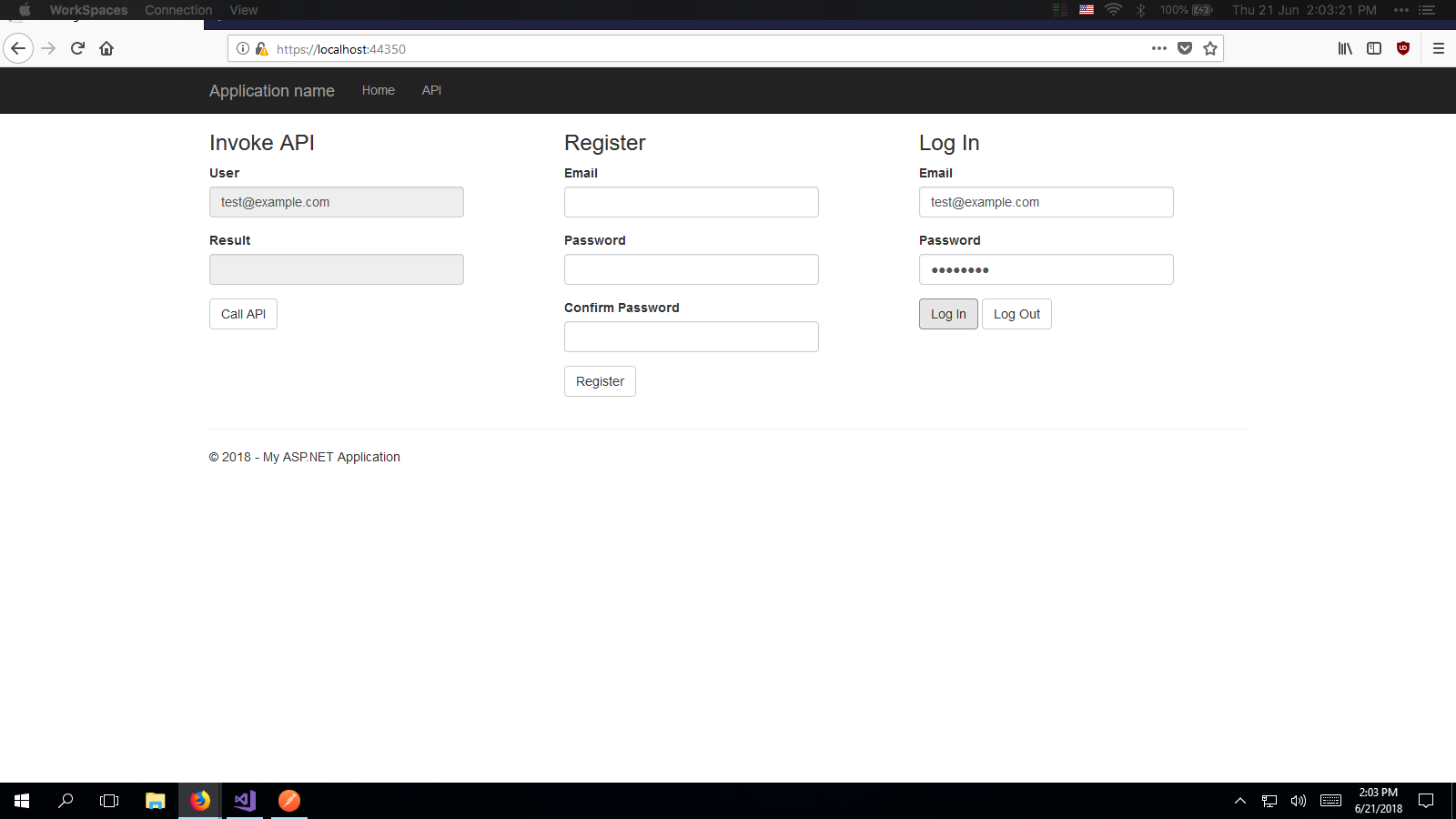The width and height of the screenshot is (1456, 819).
Task: Go to the browser home page
Action: tap(106, 48)
